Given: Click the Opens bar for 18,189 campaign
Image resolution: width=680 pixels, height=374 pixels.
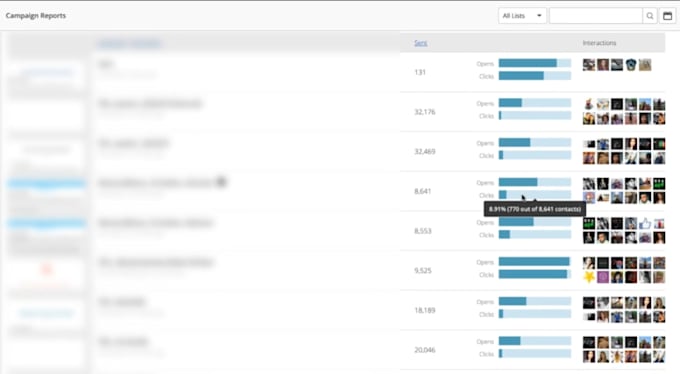Looking at the screenshot, I should click(x=535, y=301).
